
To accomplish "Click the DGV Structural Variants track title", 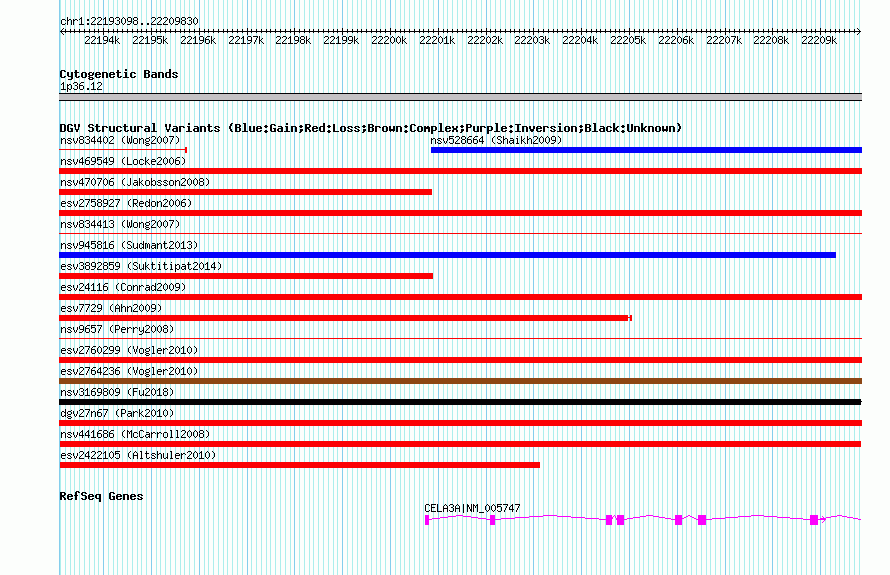I will [370, 128].
